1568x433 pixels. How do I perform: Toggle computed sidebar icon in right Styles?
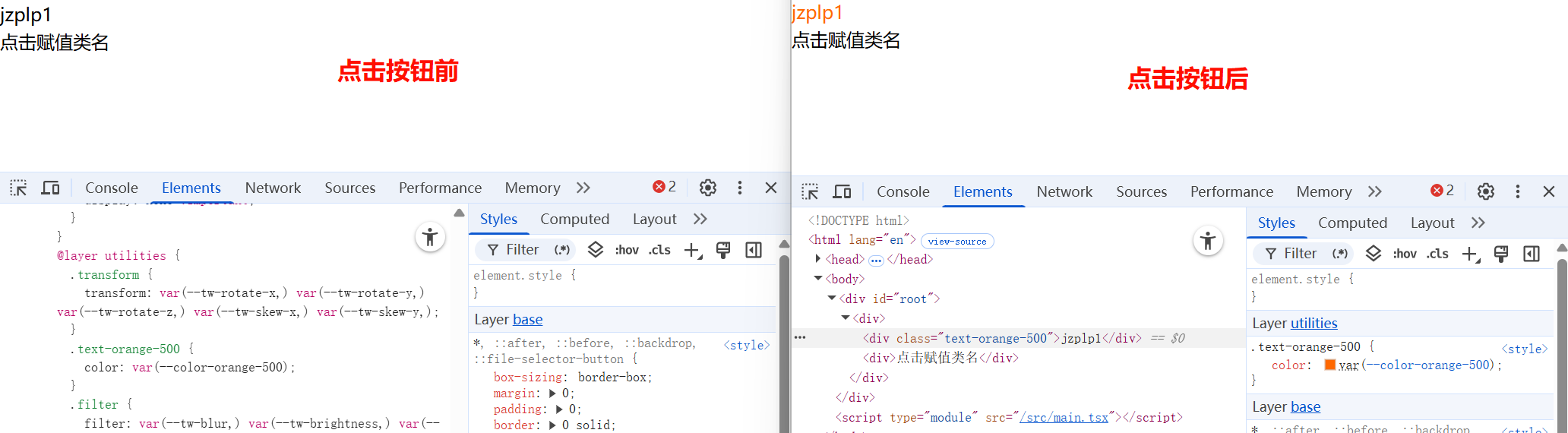[1532, 254]
